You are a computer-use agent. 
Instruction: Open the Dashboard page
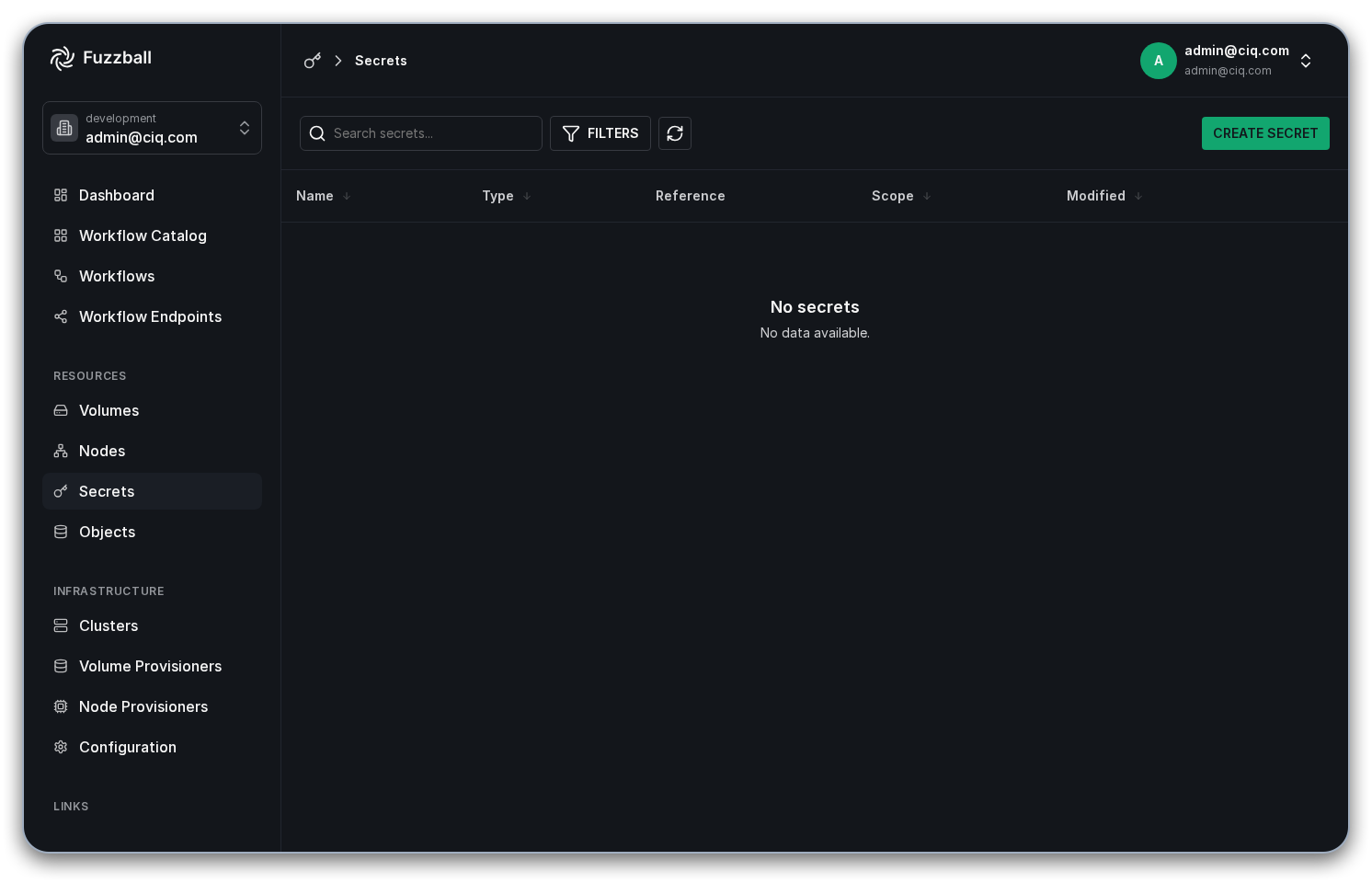point(152,195)
